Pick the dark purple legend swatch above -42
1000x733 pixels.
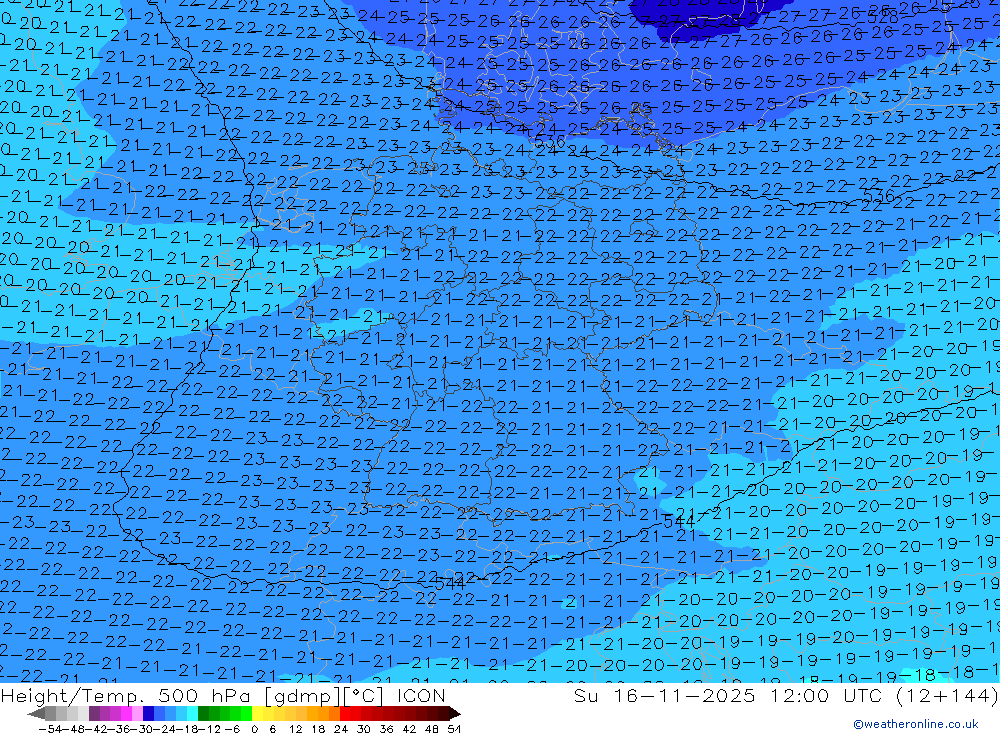click(94, 713)
